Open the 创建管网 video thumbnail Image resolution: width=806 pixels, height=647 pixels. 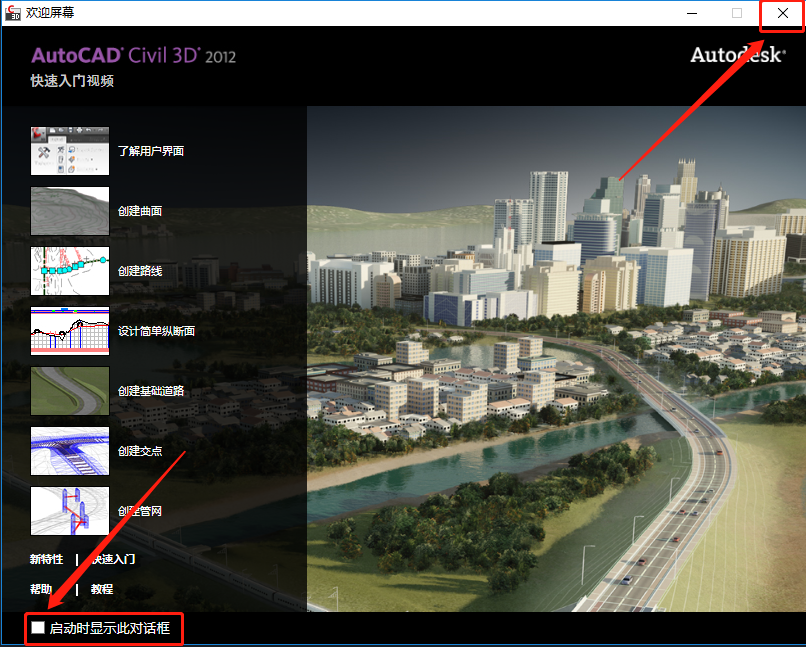point(70,511)
